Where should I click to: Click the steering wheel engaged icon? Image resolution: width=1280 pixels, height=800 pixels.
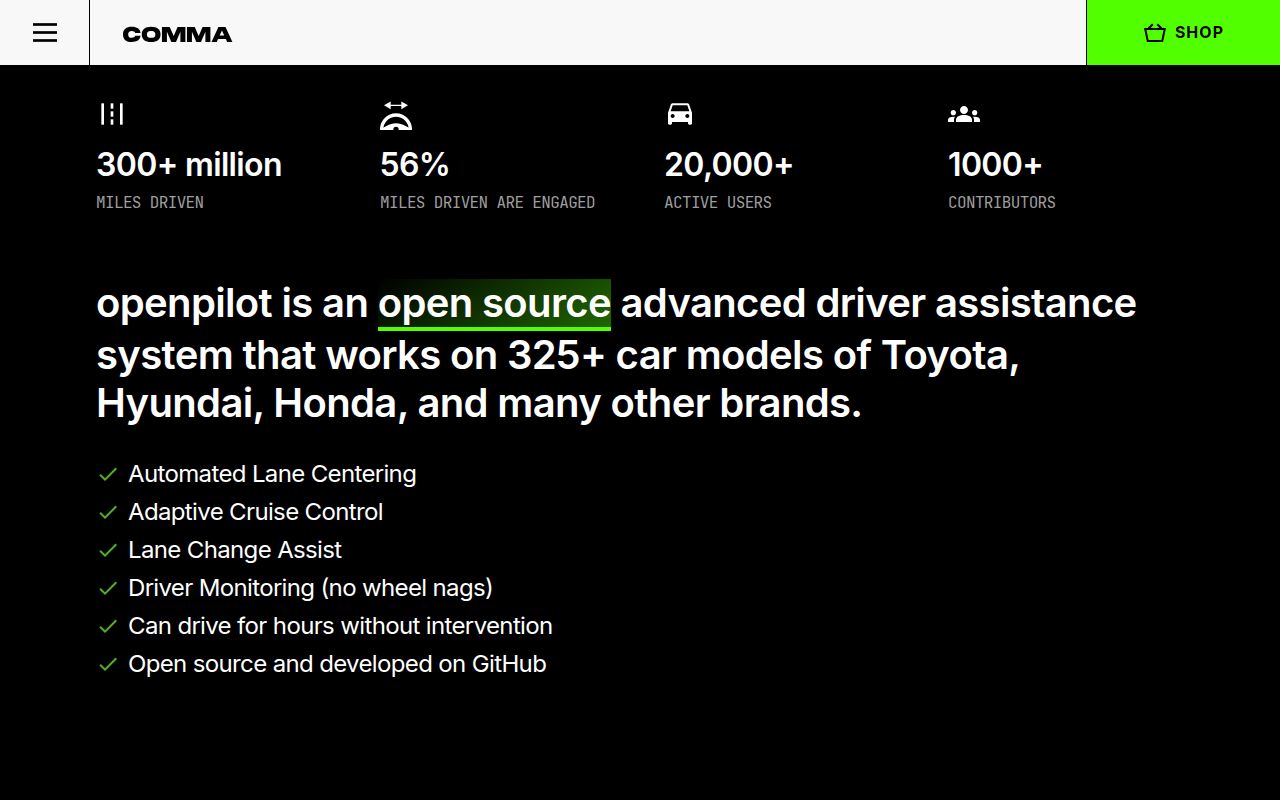(x=396, y=115)
